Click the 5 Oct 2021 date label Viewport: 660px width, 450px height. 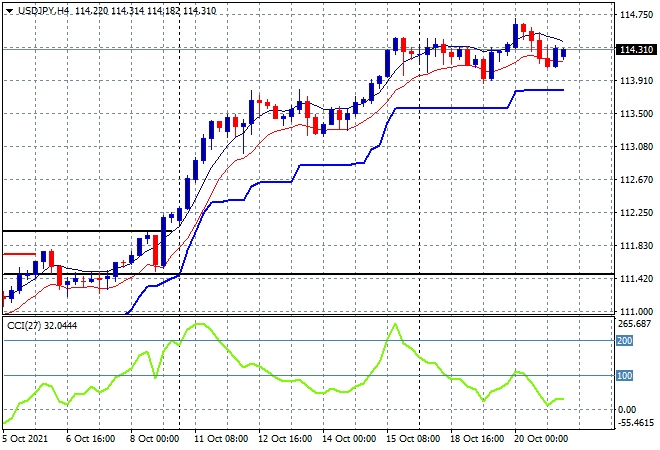pos(25,439)
